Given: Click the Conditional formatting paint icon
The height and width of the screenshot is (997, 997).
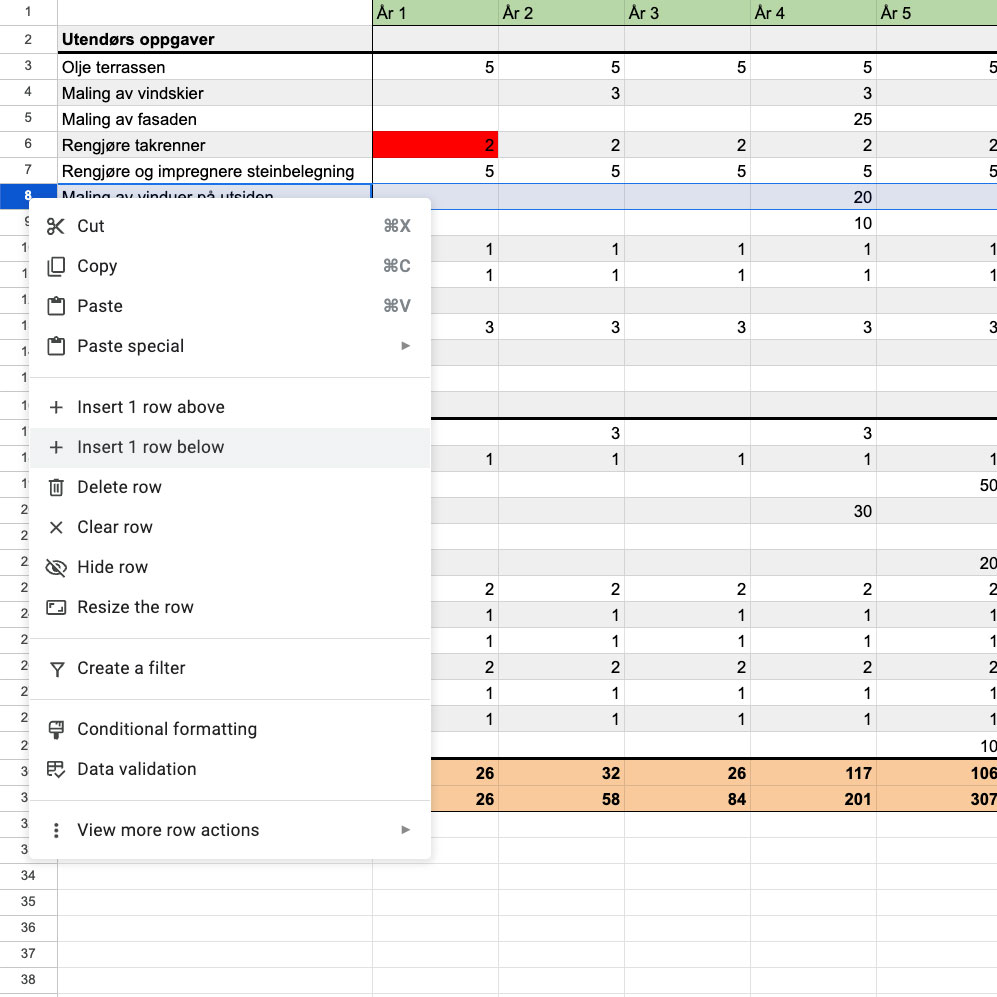Looking at the screenshot, I should (56, 729).
